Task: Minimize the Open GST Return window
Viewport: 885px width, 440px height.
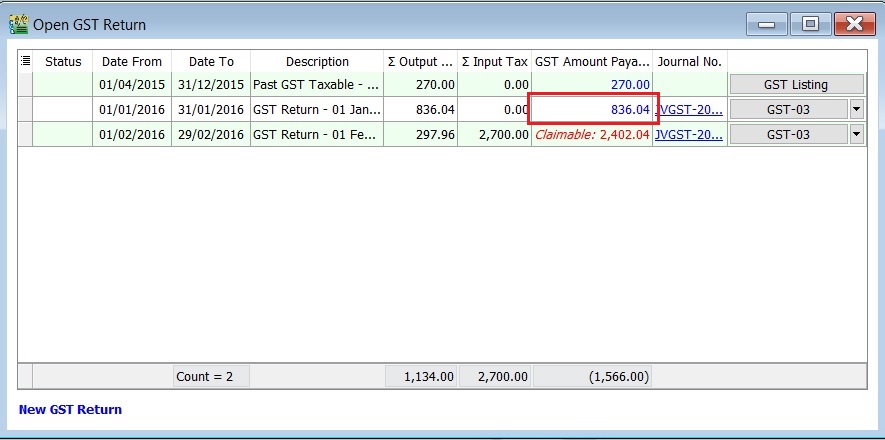Action: 766,24
